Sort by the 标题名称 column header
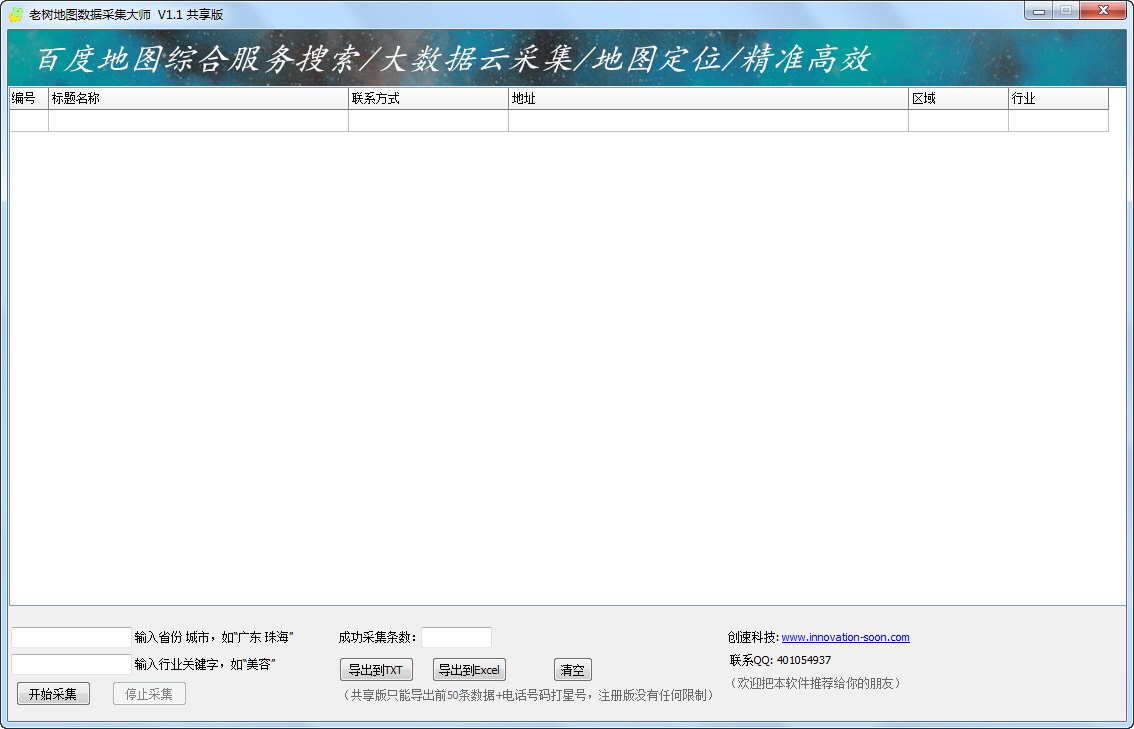This screenshot has height=729, width=1134. coord(198,98)
